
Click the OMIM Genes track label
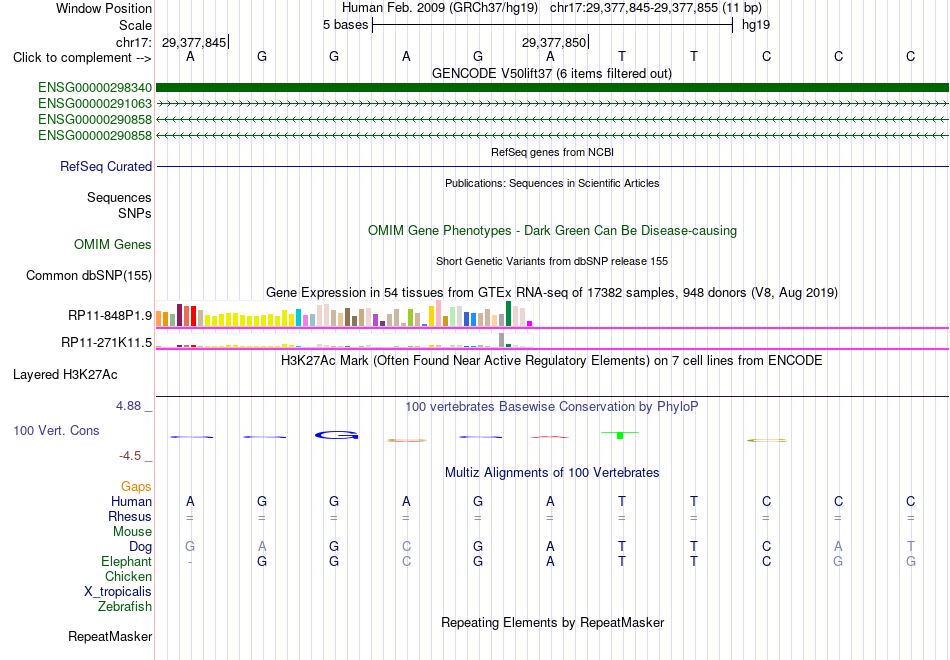pos(113,245)
